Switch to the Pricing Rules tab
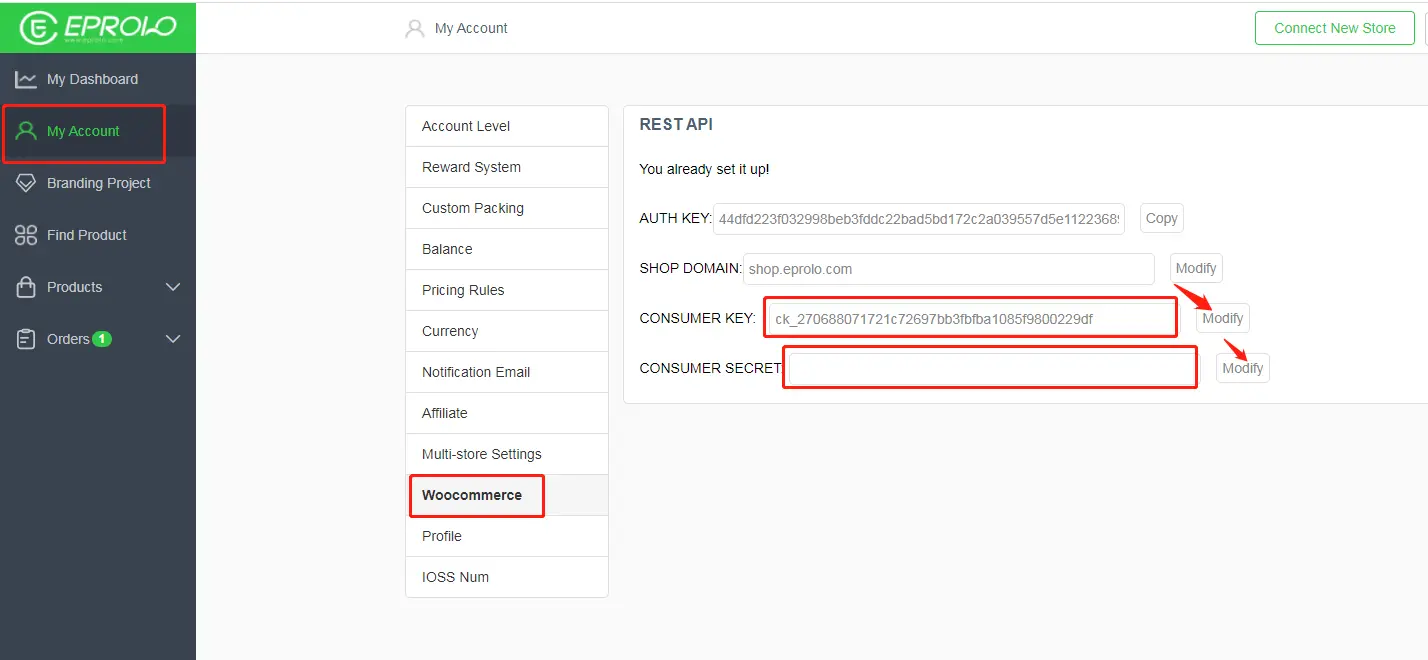Viewport: 1428px width, 660px height. [507, 290]
